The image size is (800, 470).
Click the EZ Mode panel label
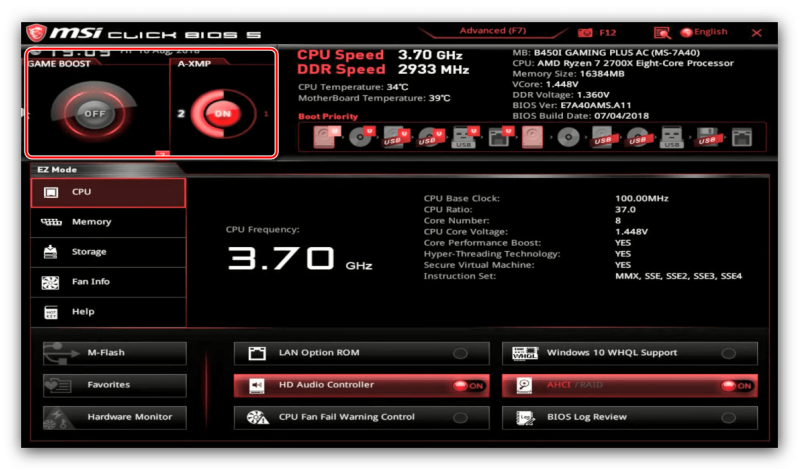click(x=57, y=169)
